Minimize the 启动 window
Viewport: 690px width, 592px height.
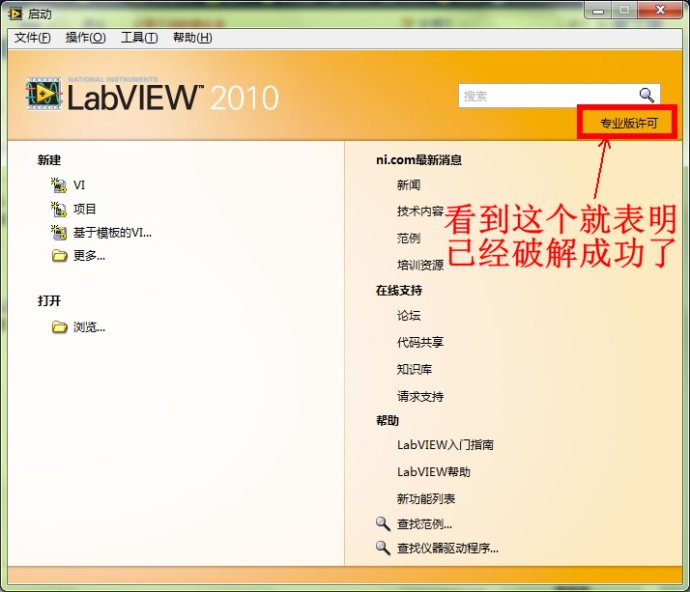click(598, 10)
